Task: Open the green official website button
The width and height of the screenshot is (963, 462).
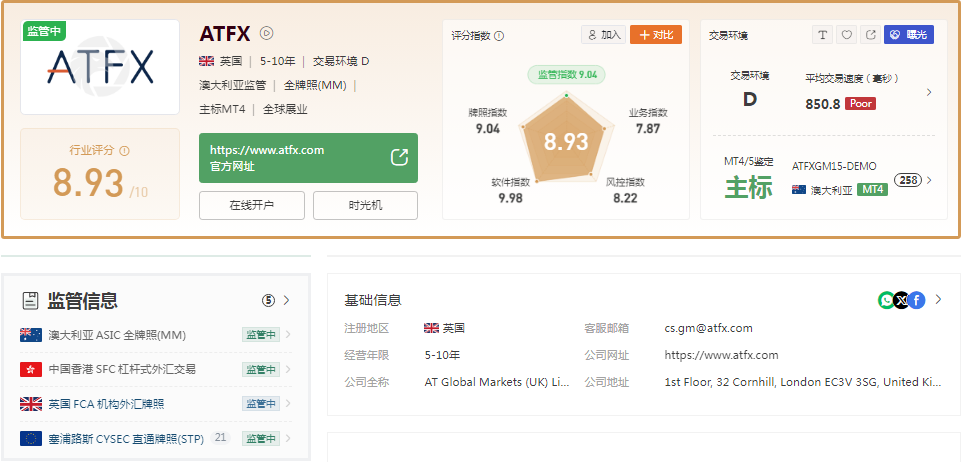Action: [x=308, y=158]
